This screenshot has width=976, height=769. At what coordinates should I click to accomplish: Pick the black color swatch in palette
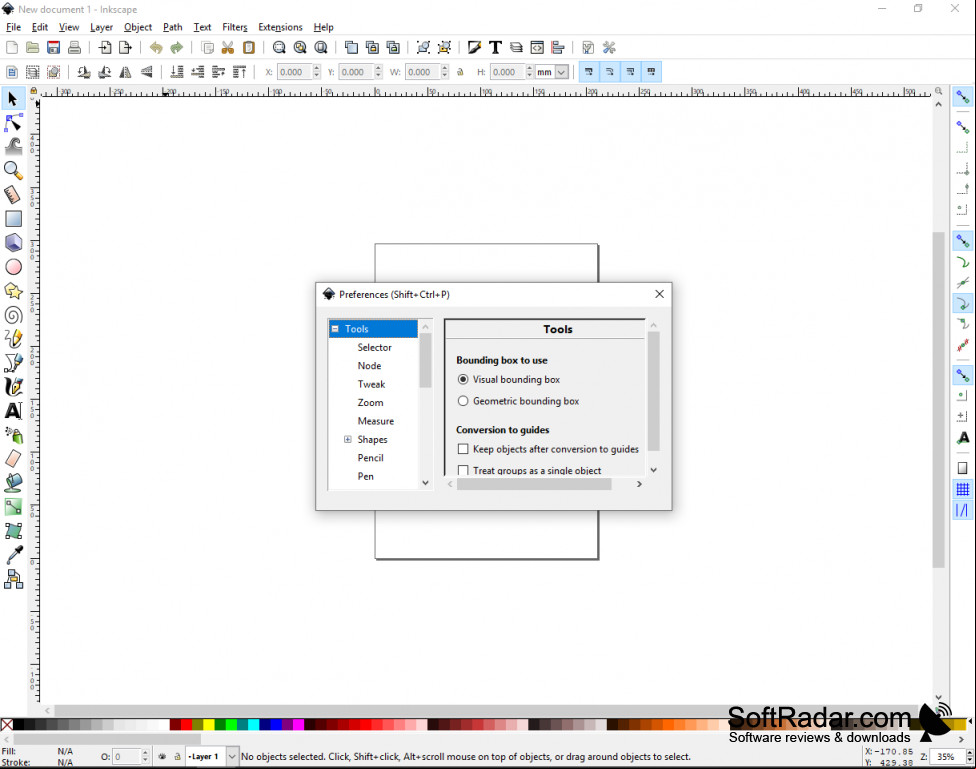(x=19, y=724)
